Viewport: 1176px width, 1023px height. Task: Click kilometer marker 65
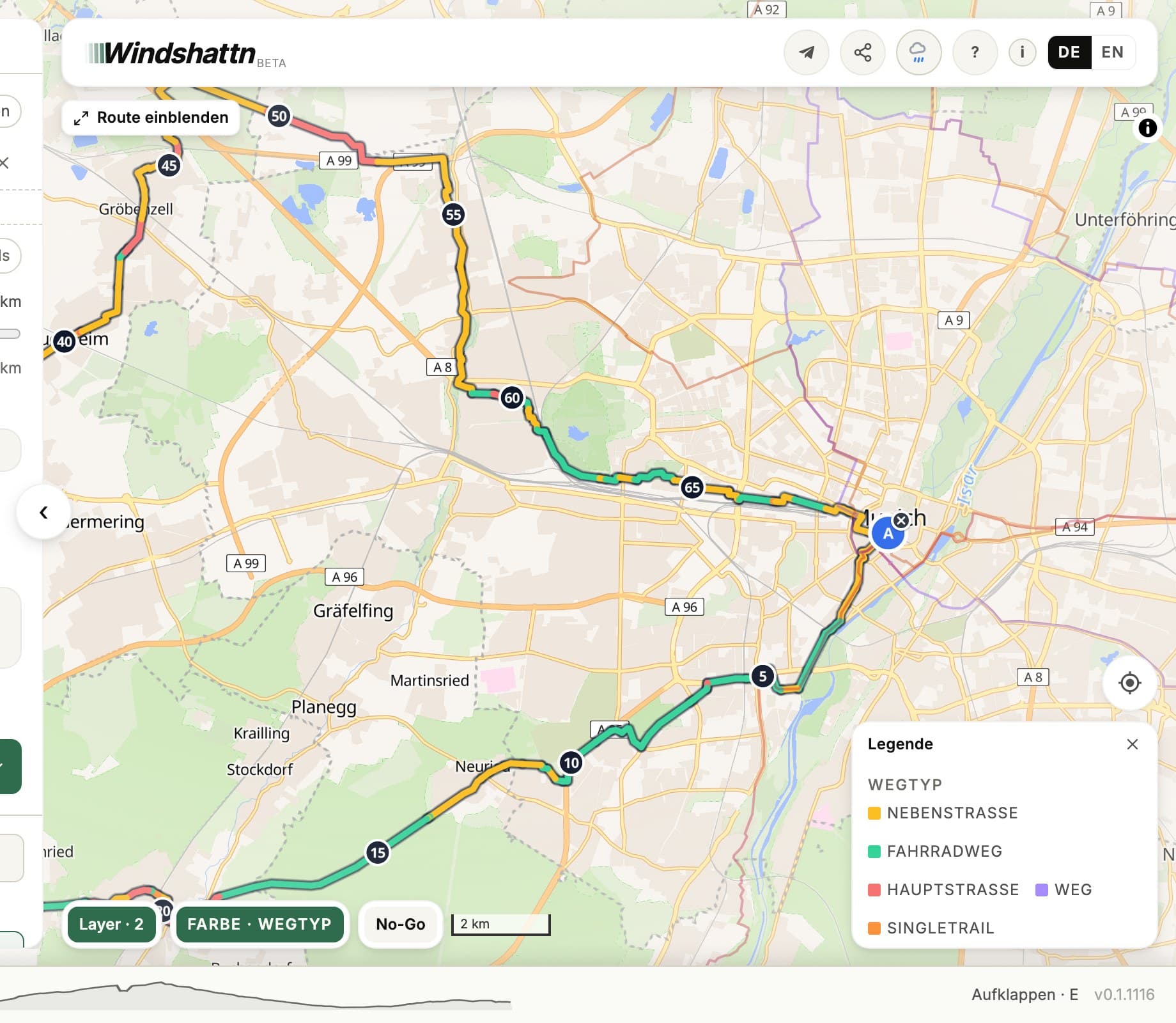pyautogui.click(x=692, y=487)
